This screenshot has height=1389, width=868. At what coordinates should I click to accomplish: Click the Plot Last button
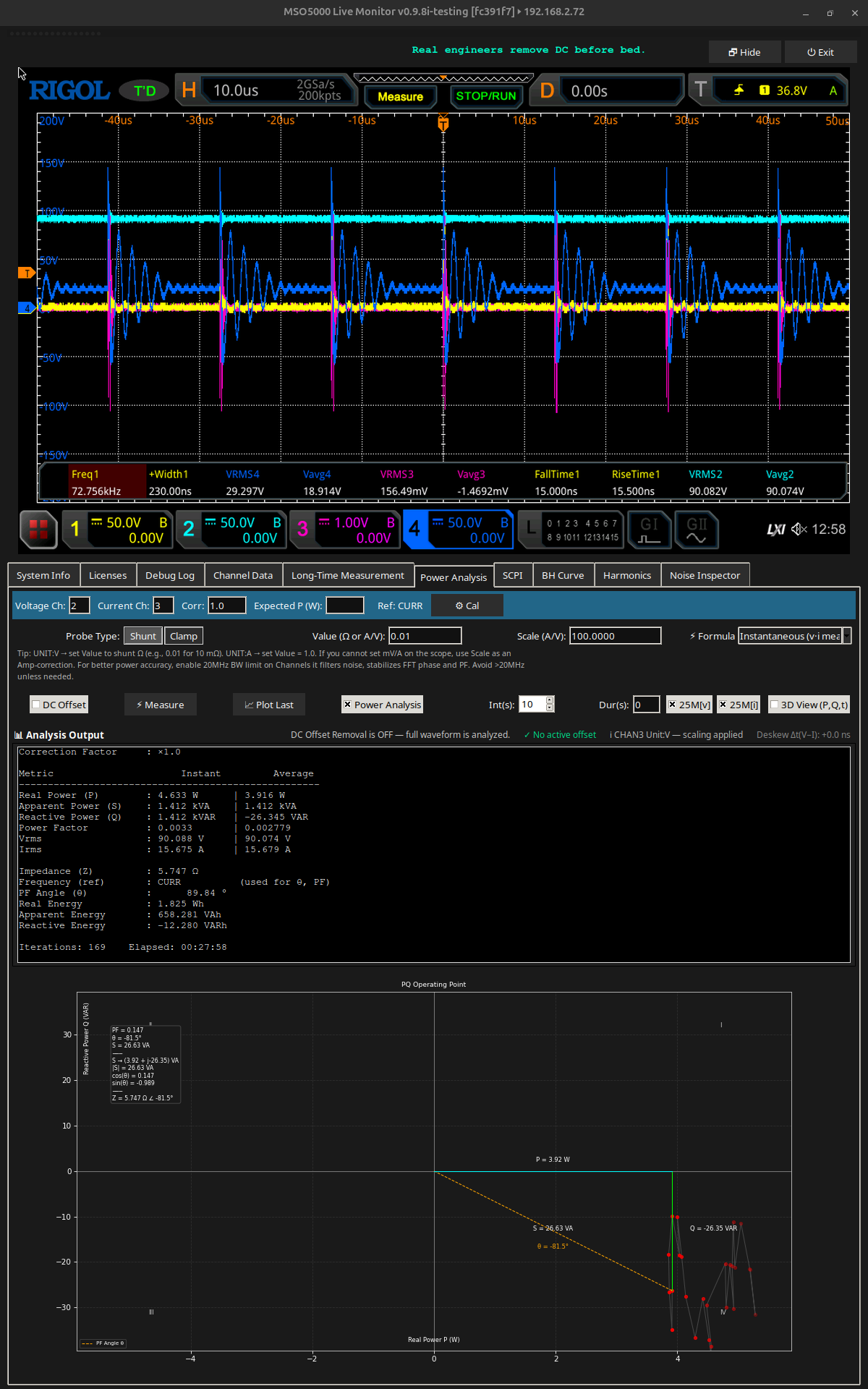(x=269, y=705)
